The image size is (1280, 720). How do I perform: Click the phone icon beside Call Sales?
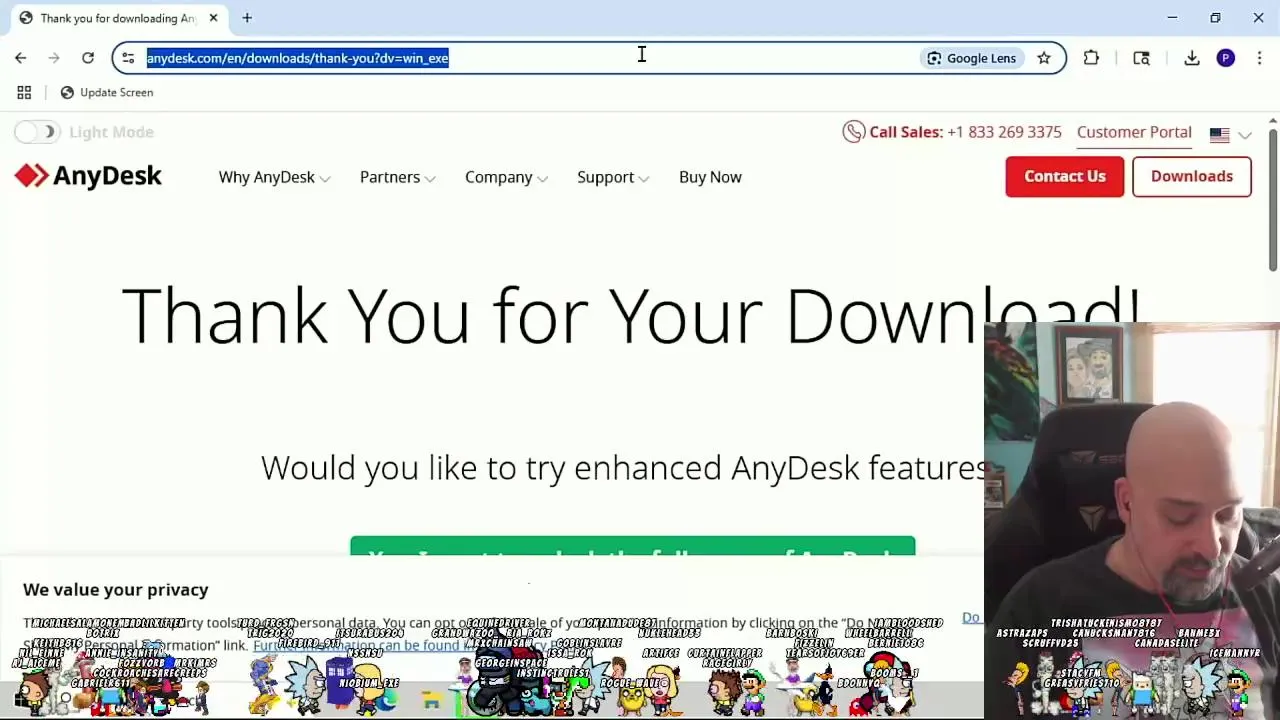[x=853, y=132]
